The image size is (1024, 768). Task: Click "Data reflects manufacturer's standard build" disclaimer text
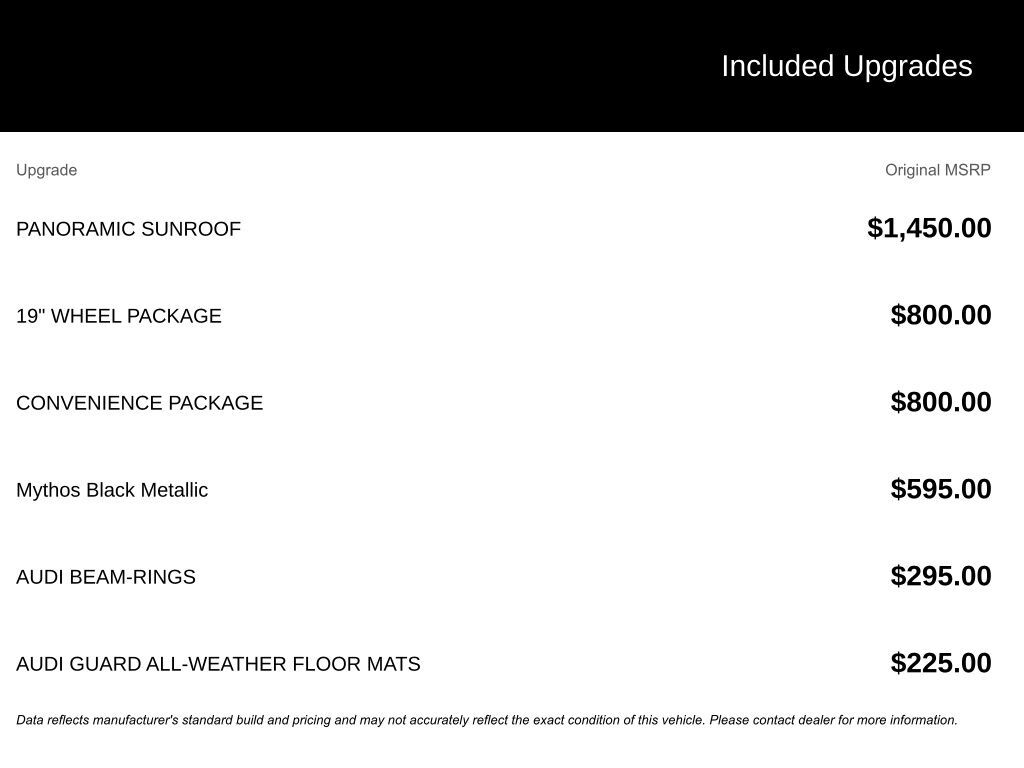pyautogui.click(x=140, y=720)
